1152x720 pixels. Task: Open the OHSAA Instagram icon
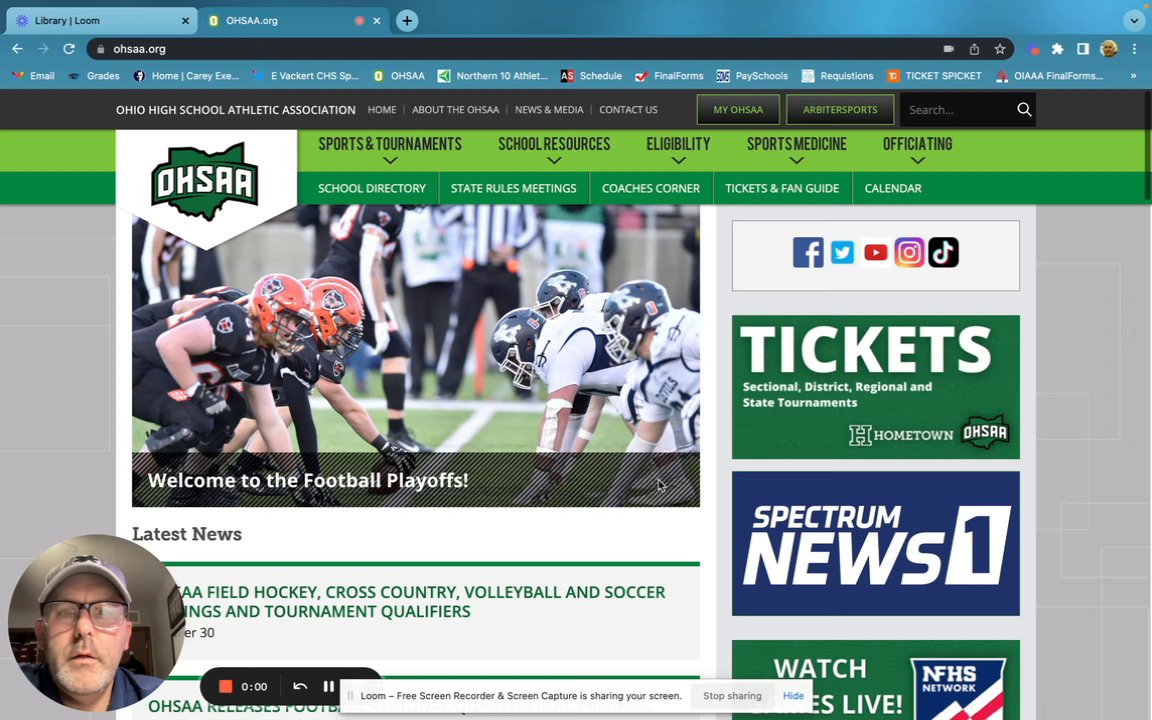click(910, 253)
